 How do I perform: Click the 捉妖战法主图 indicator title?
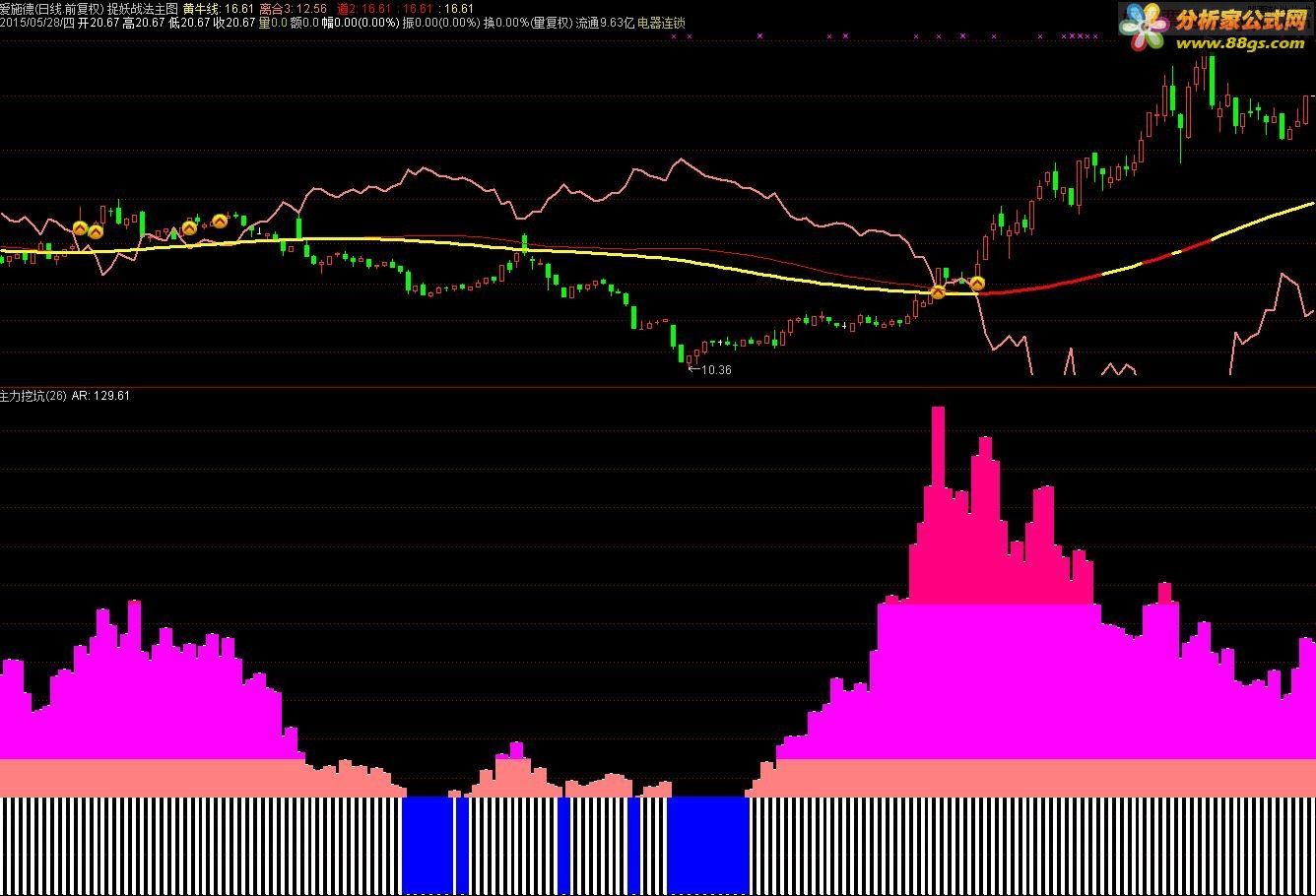143,9
